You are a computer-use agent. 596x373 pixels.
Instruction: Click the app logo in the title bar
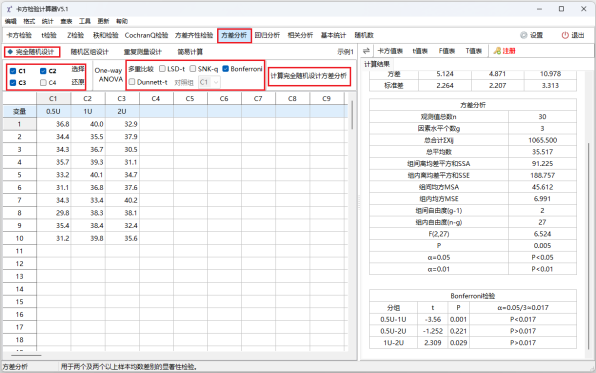[x=9, y=9]
